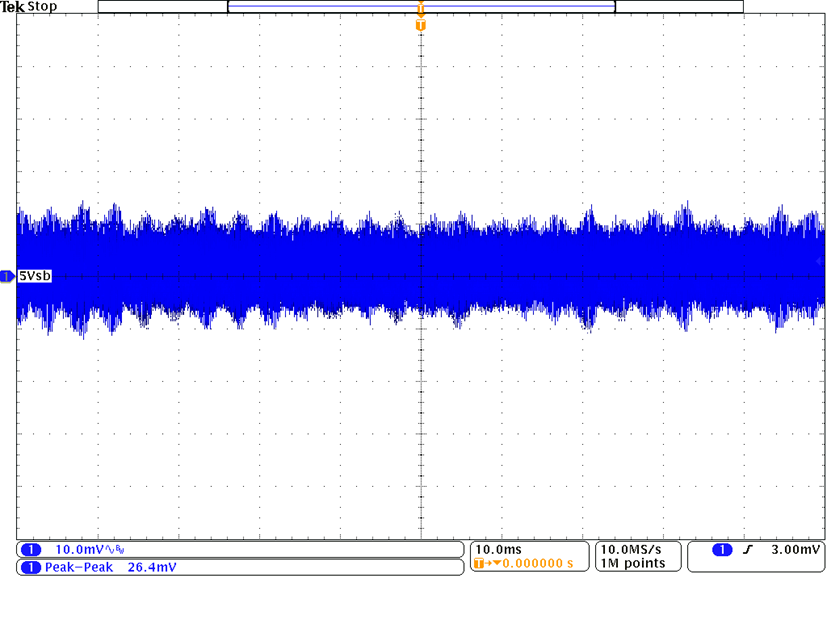
Task: Click the 10.0mV vertical scale readout
Action: pyautogui.click(x=79, y=550)
